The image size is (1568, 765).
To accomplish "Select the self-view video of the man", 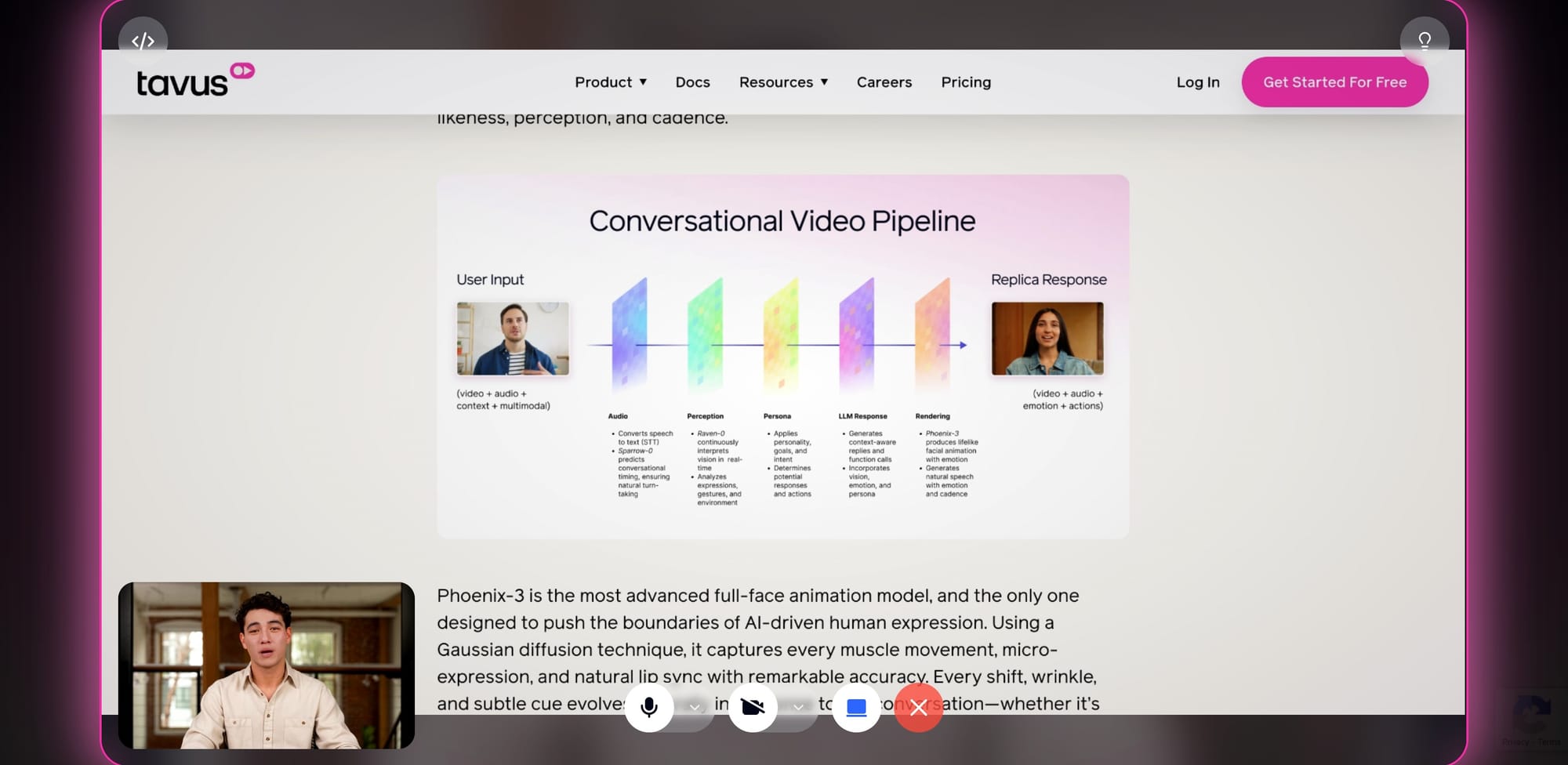I will tap(267, 665).
